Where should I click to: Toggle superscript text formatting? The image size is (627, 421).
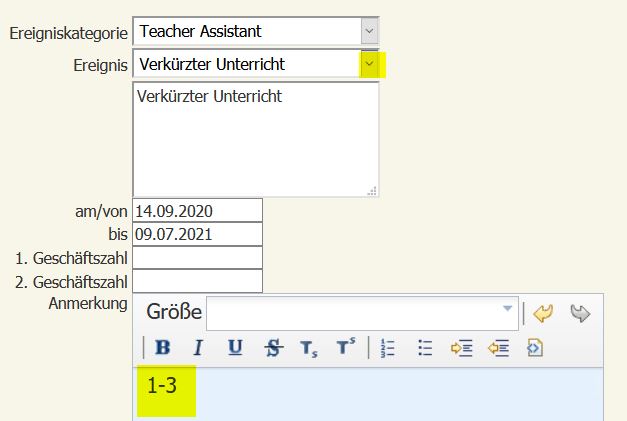pos(346,346)
